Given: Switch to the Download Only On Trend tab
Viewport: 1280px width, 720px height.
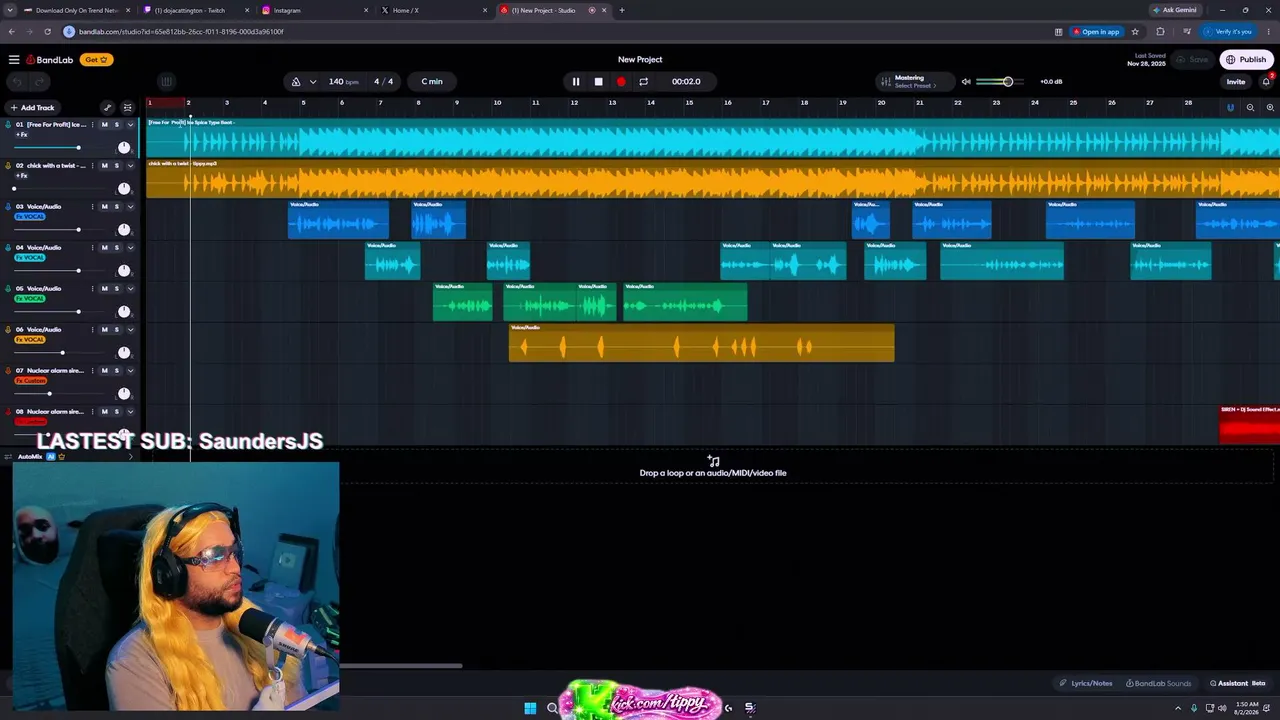Looking at the screenshot, I should click(x=76, y=10).
